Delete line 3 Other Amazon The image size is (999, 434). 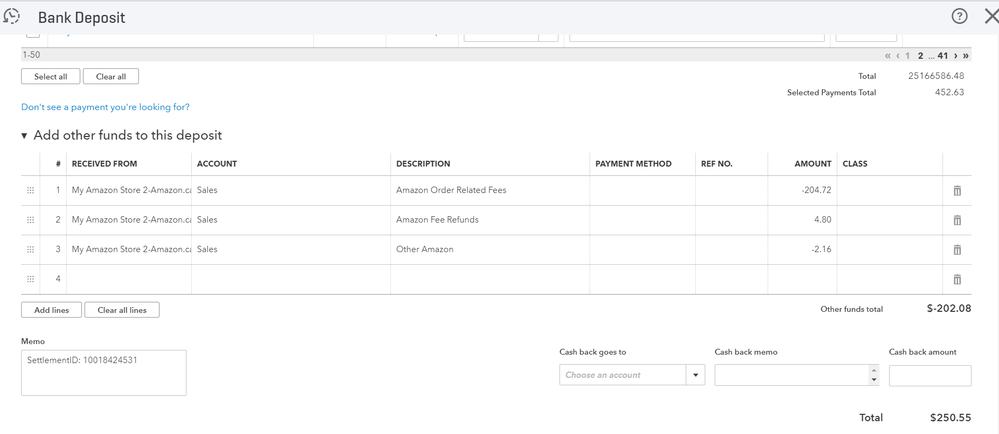(957, 249)
